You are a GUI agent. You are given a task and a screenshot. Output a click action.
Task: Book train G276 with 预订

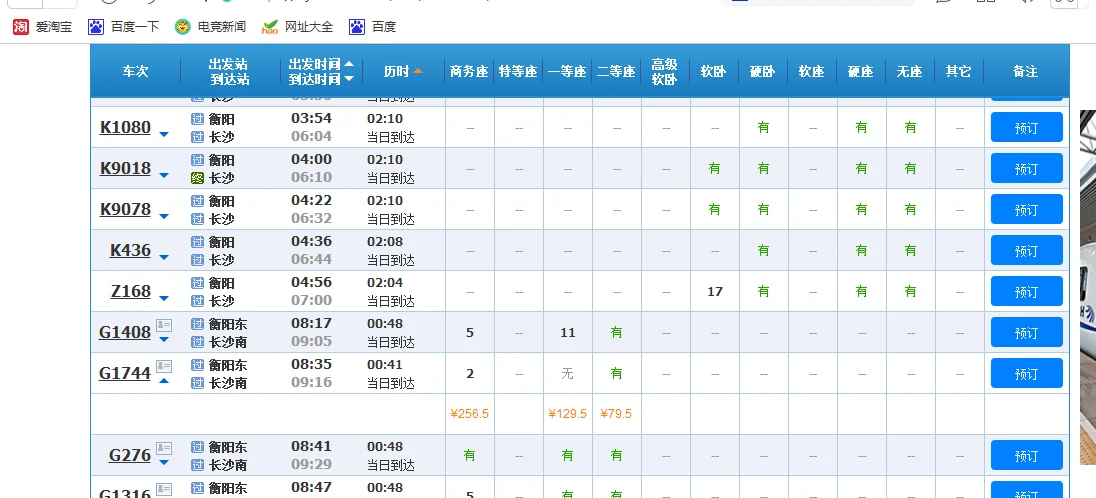1026,455
